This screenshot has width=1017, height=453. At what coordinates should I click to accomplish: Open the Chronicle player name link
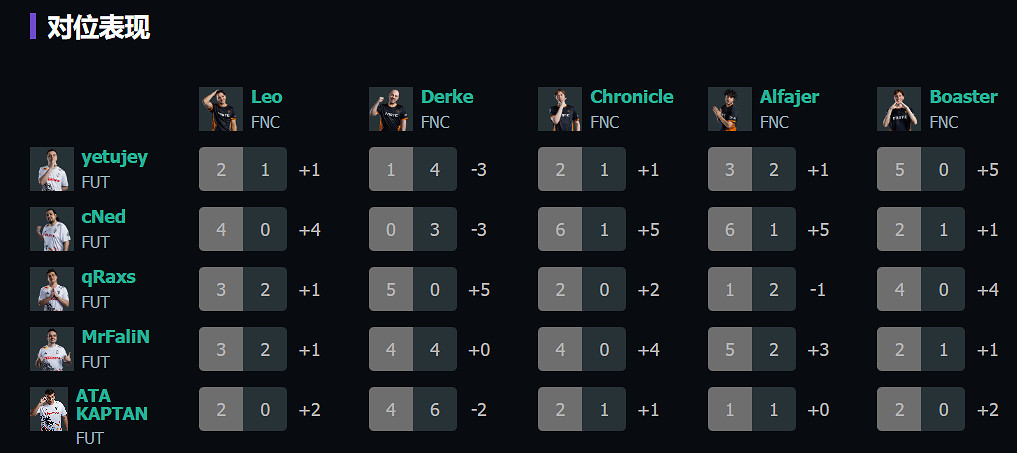tap(631, 97)
